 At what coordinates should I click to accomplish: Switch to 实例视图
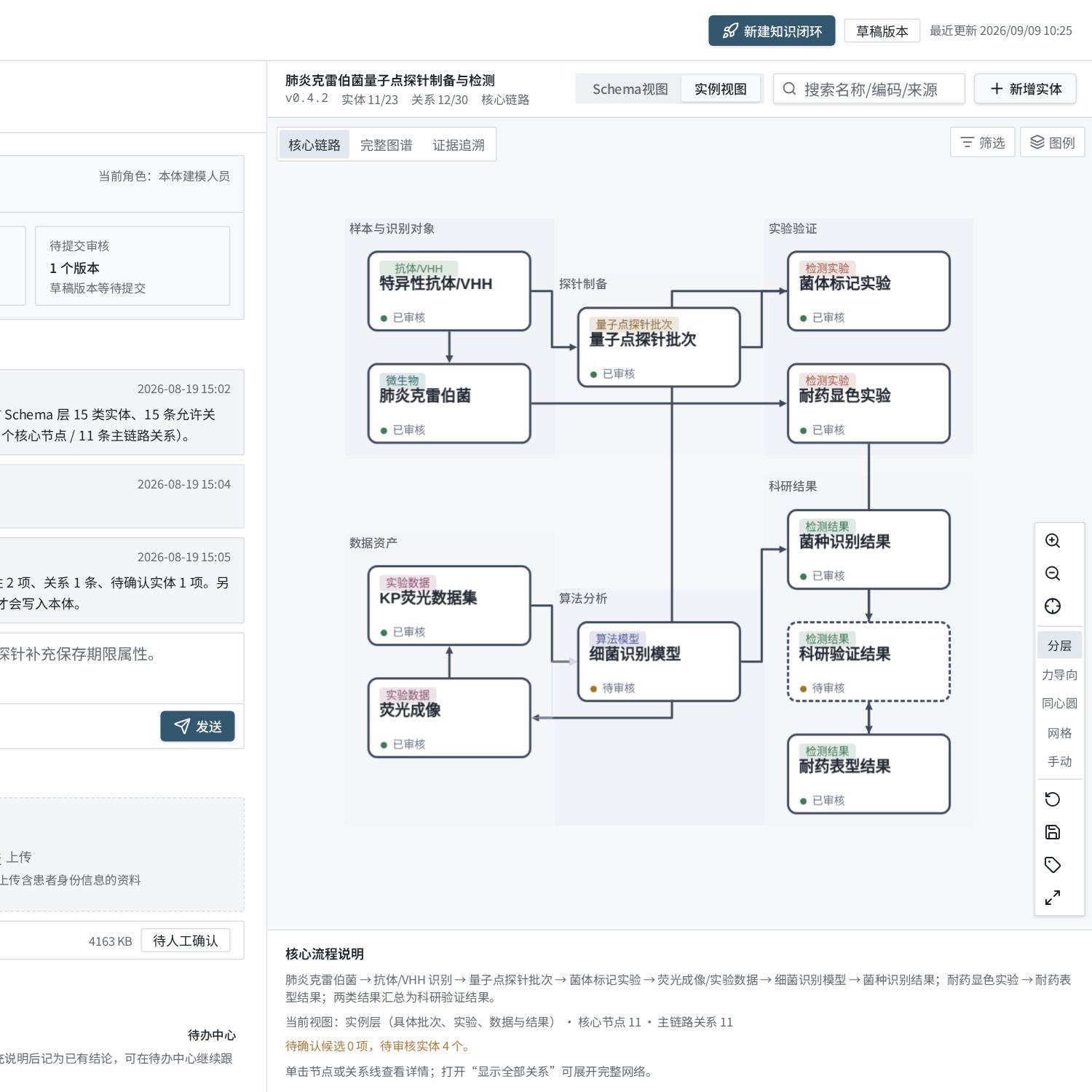(x=721, y=89)
